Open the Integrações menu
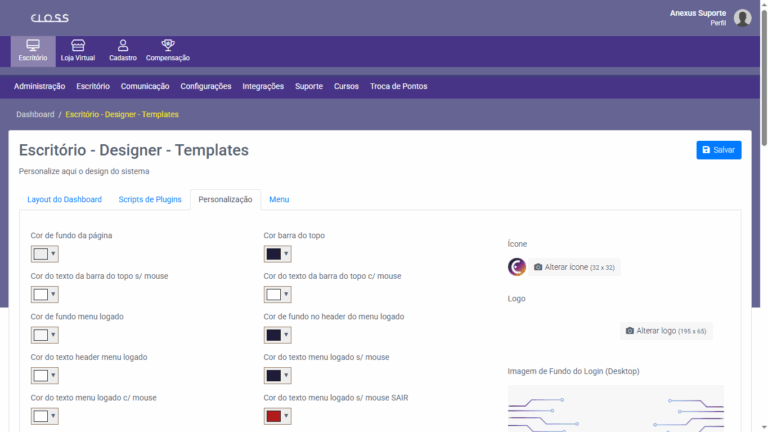 [x=263, y=87]
